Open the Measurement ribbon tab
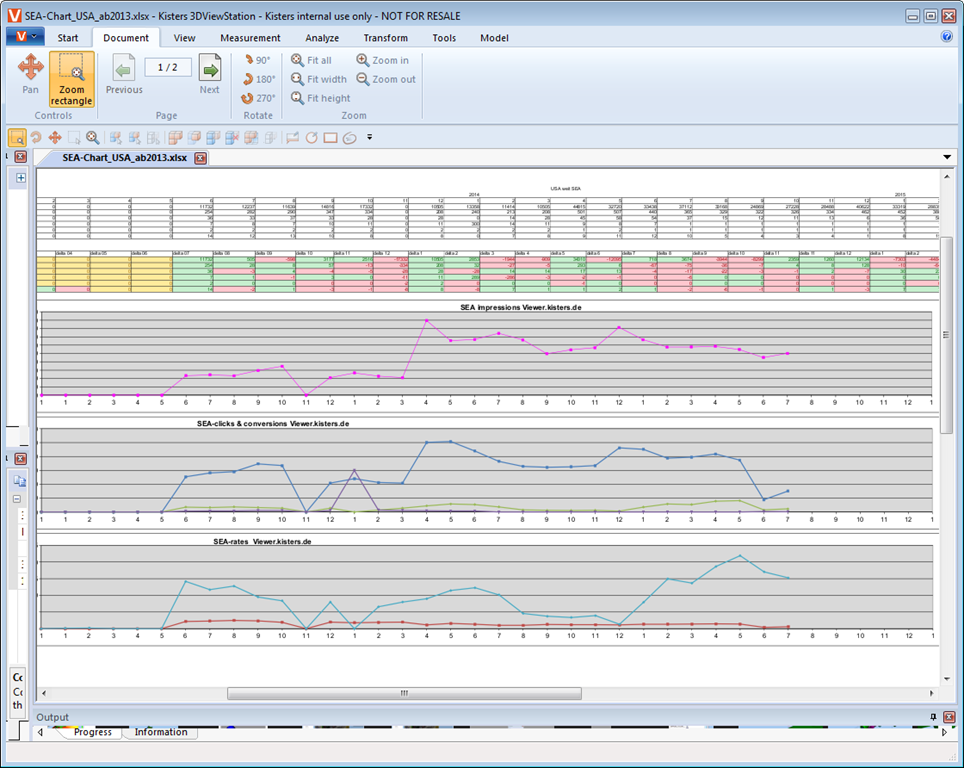964x768 pixels. pos(250,38)
